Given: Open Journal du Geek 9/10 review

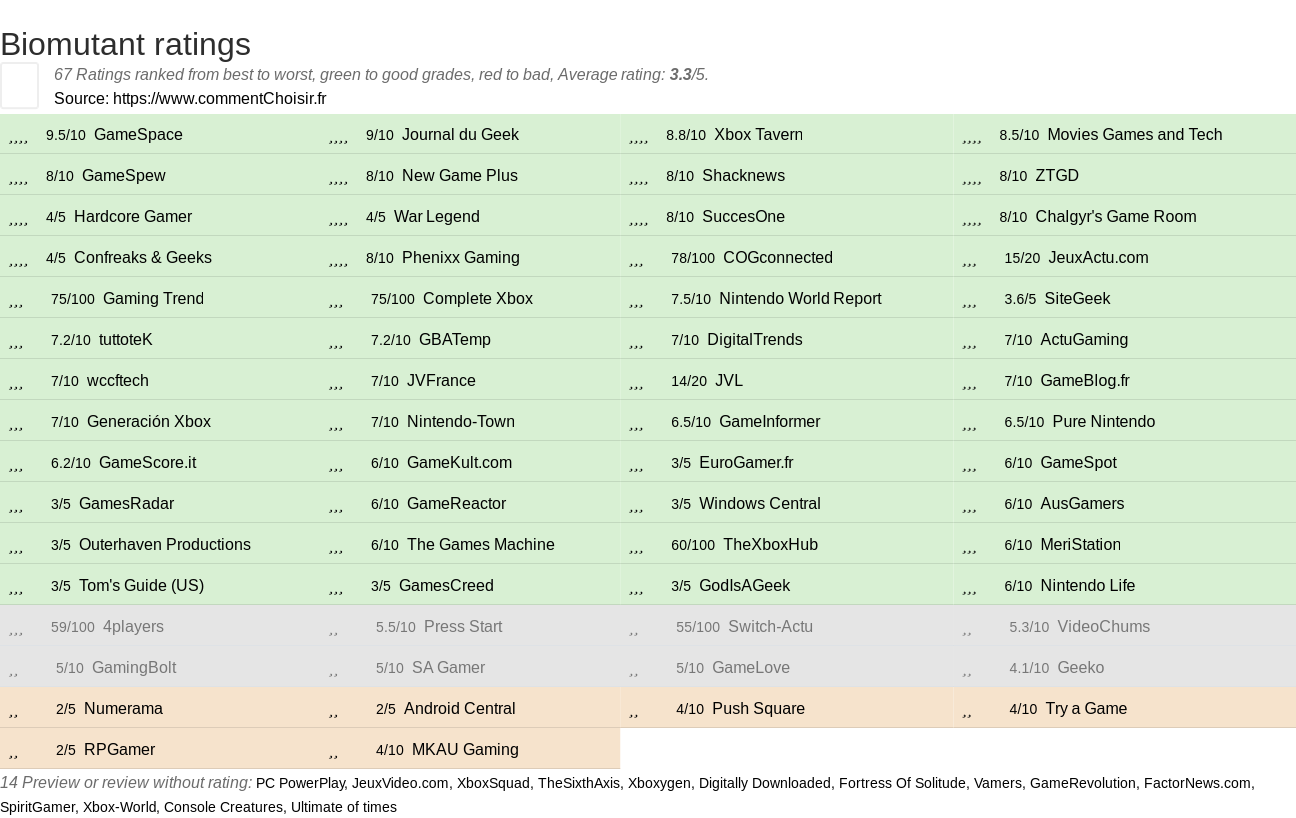Looking at the screenshot, I should 460,134.
